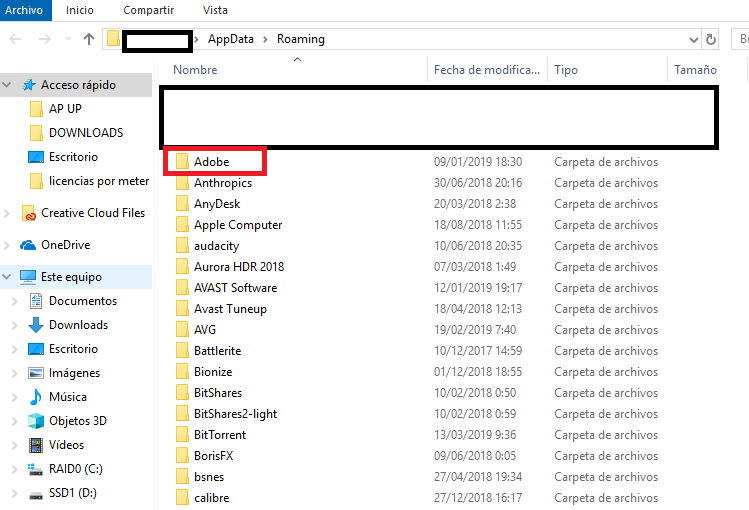Click the Creative Cloud Files icon
This screenshot has width=749, height=510.
(x=29, y=213)
